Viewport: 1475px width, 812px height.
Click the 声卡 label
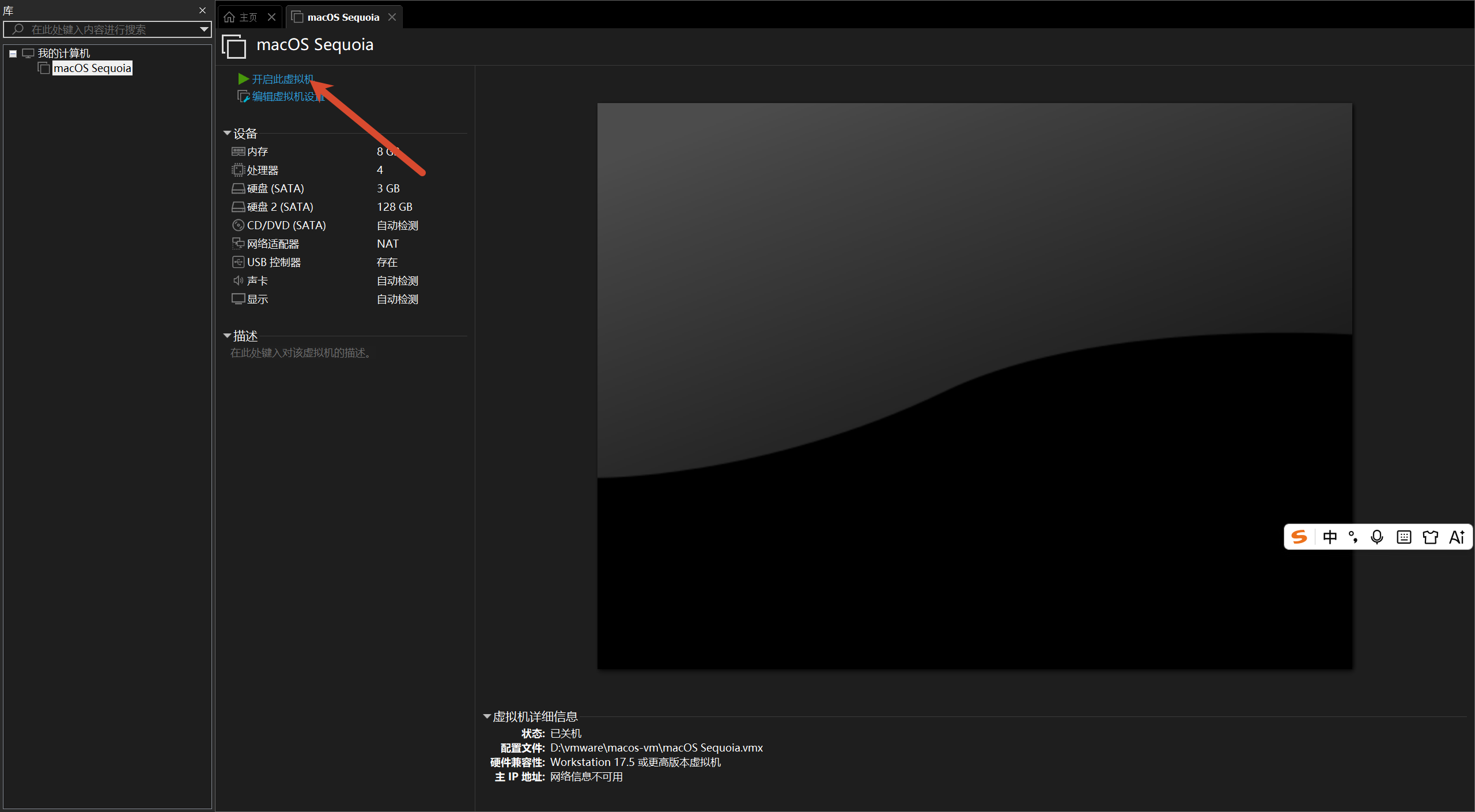tap(258, 280)
